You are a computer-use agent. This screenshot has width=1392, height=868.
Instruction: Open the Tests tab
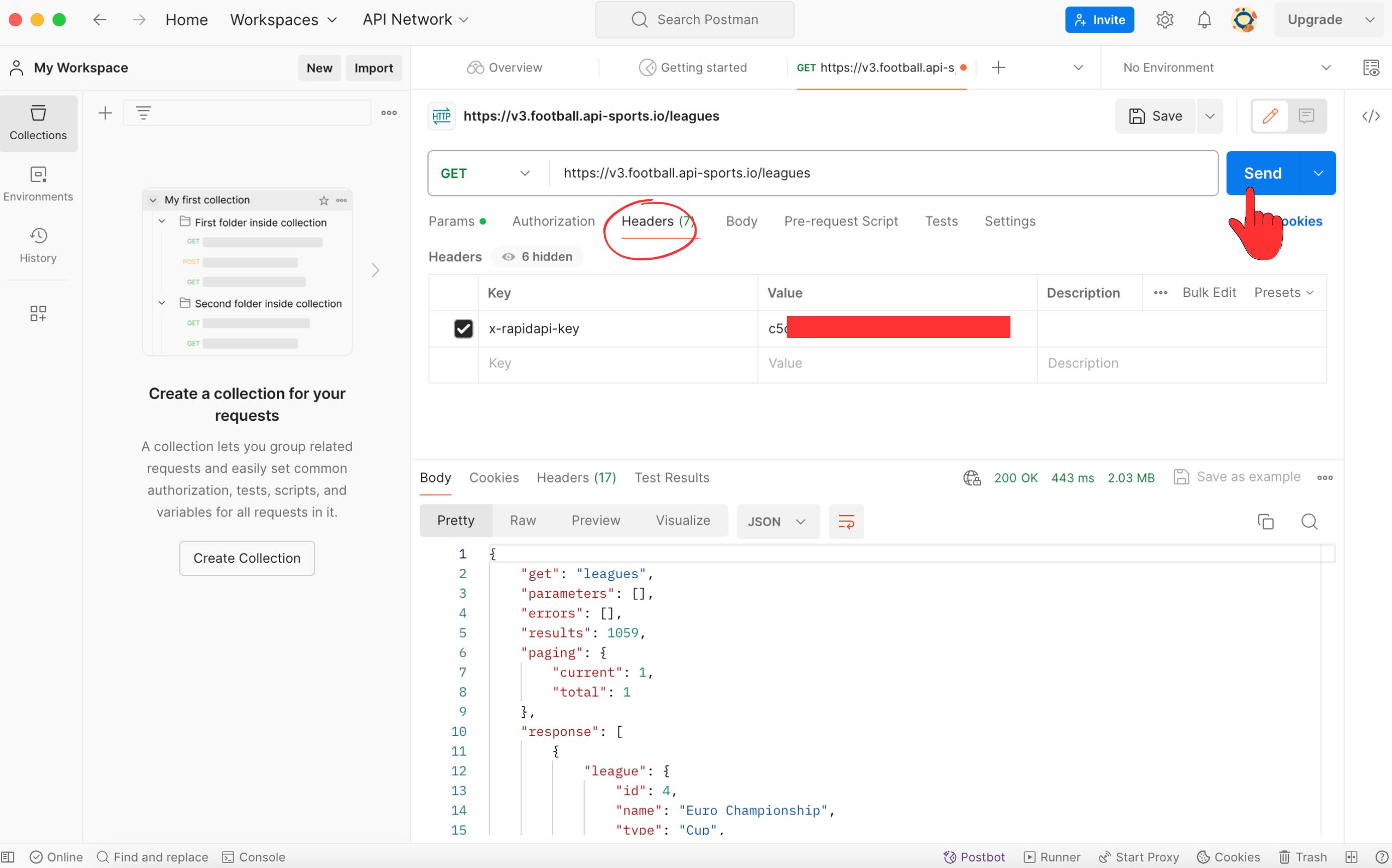click(942, 221)
